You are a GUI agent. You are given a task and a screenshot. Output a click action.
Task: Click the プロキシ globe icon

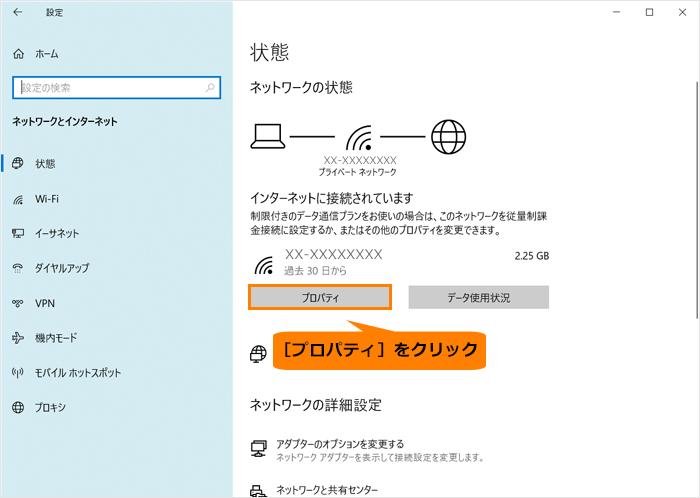[18, 407]
